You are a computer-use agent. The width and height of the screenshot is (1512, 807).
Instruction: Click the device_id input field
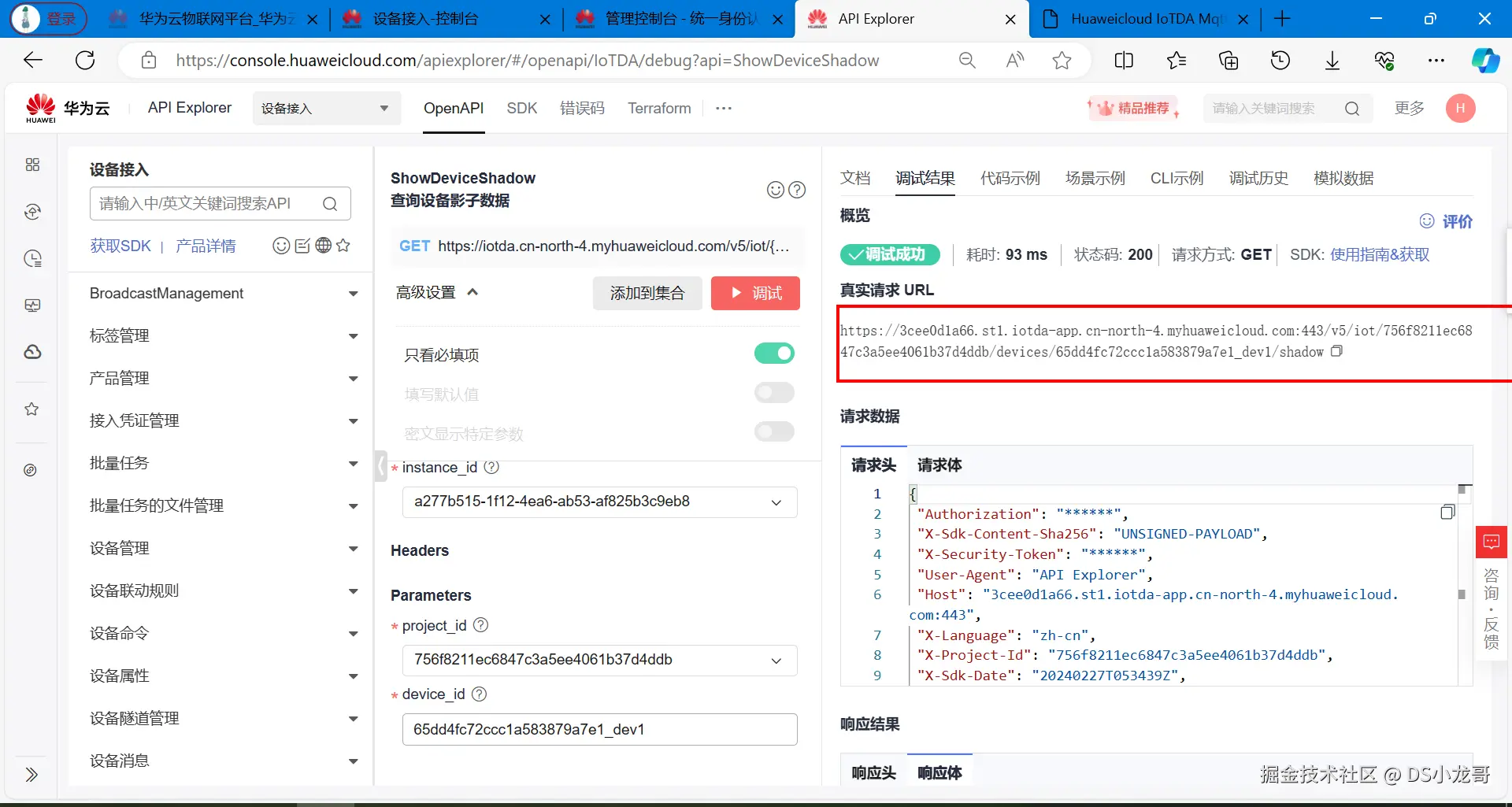(x=599, y=729)
